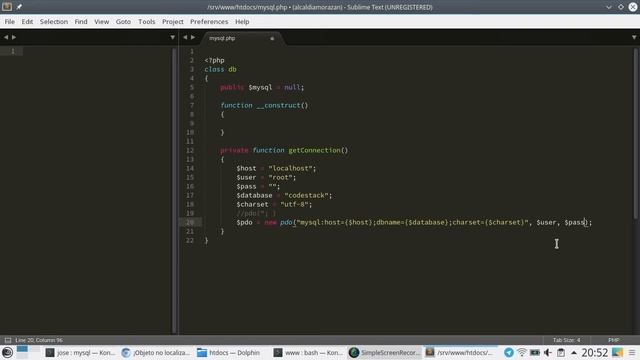
Task: Switch to Objeto no localizado browser window
Action: pyautogui.click(x=156, y=352)
